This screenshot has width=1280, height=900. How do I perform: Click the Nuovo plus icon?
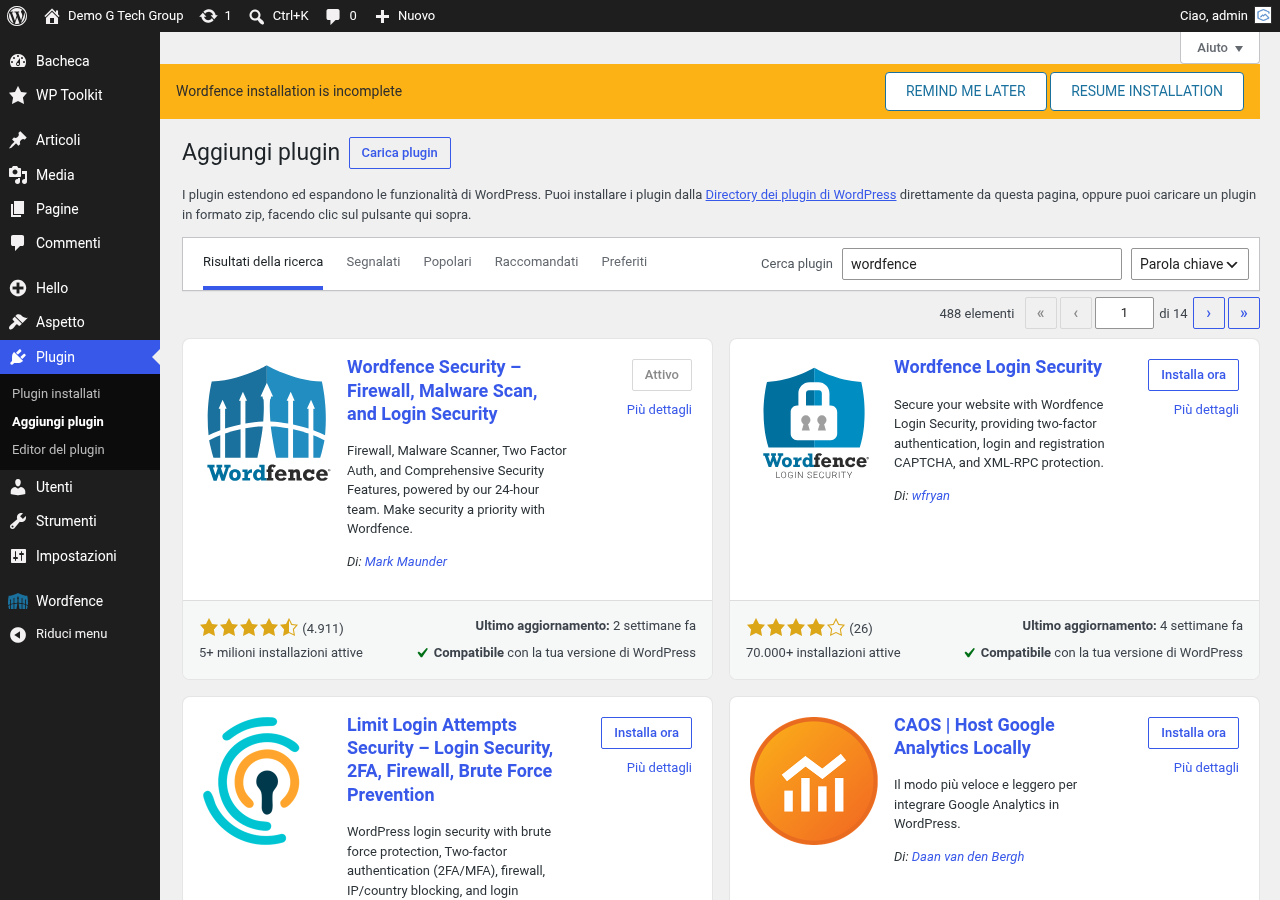click(x=382, y=16)
